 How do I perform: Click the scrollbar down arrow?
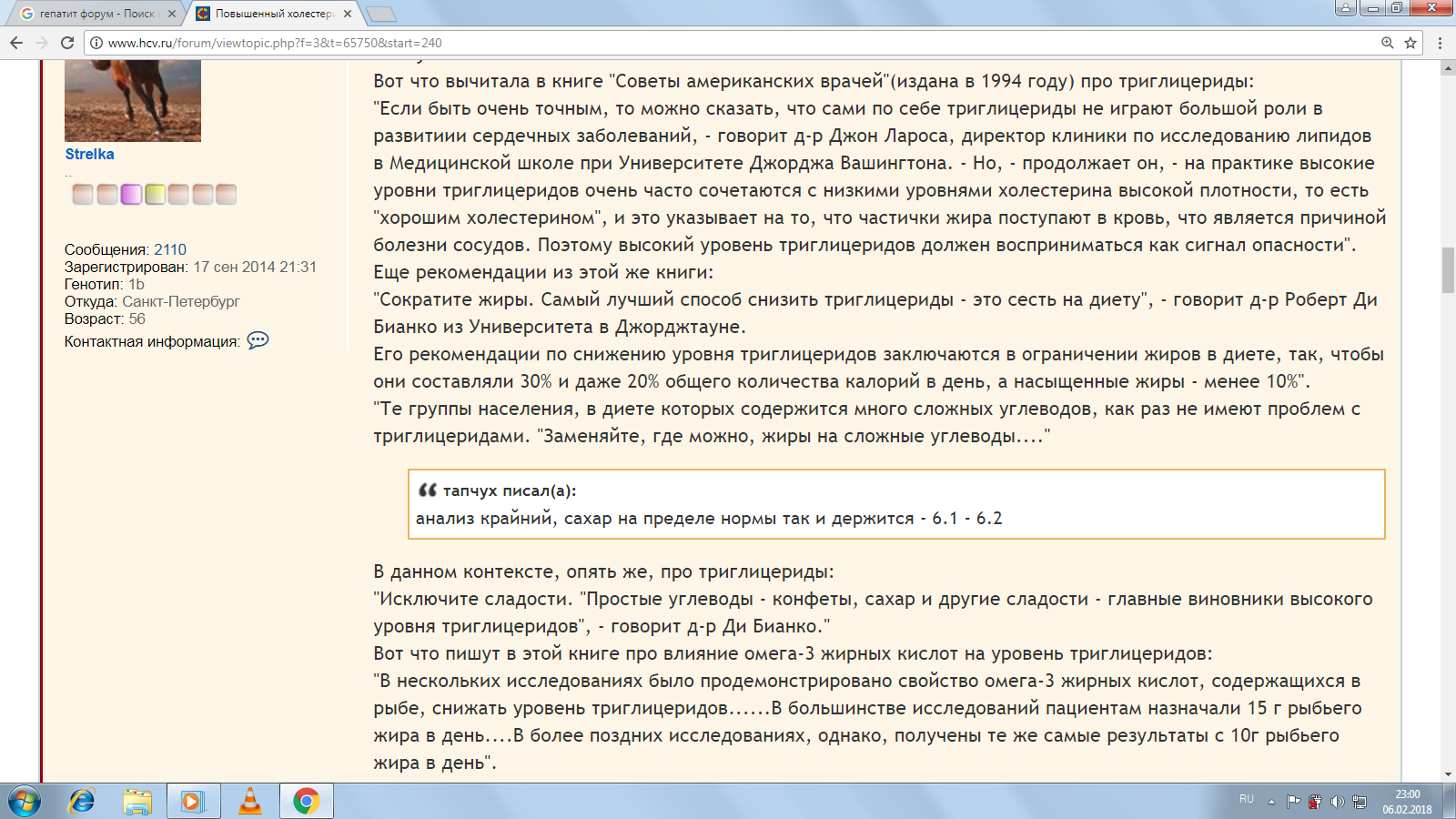point(1448,774)
